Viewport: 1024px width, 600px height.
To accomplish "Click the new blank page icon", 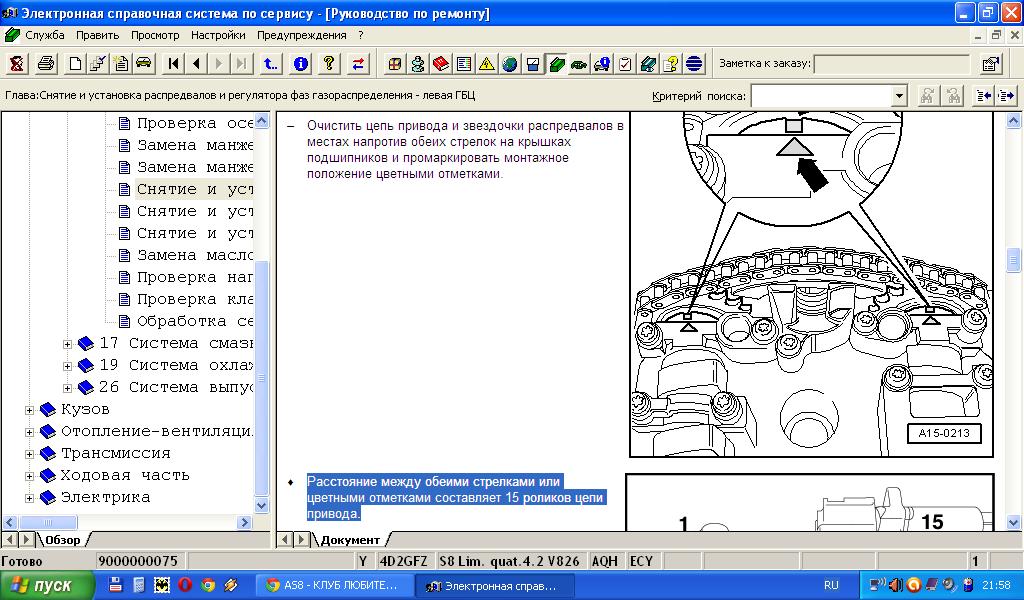I will coord(75,64).
